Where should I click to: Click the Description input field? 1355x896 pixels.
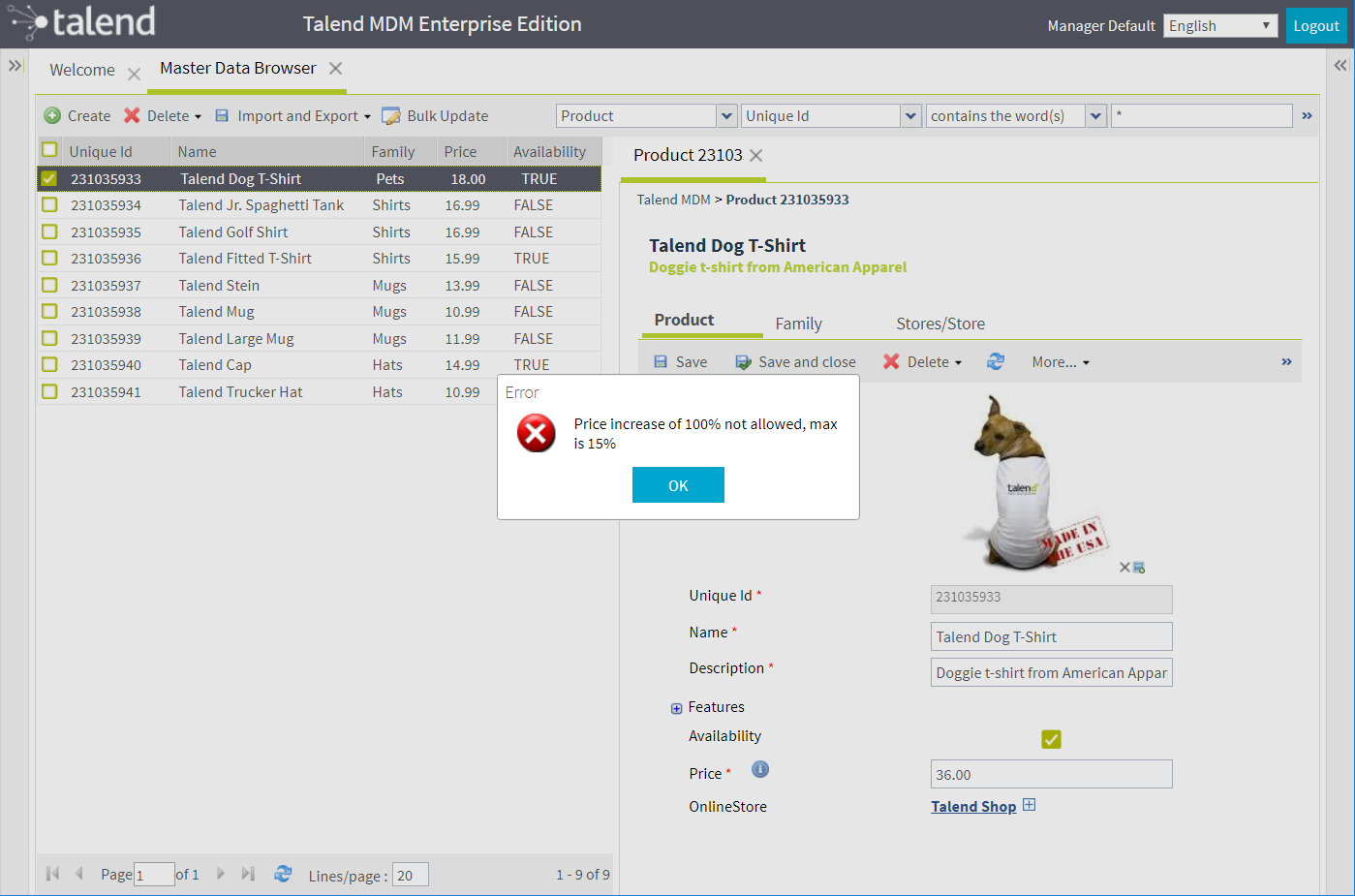[1051, 672]
